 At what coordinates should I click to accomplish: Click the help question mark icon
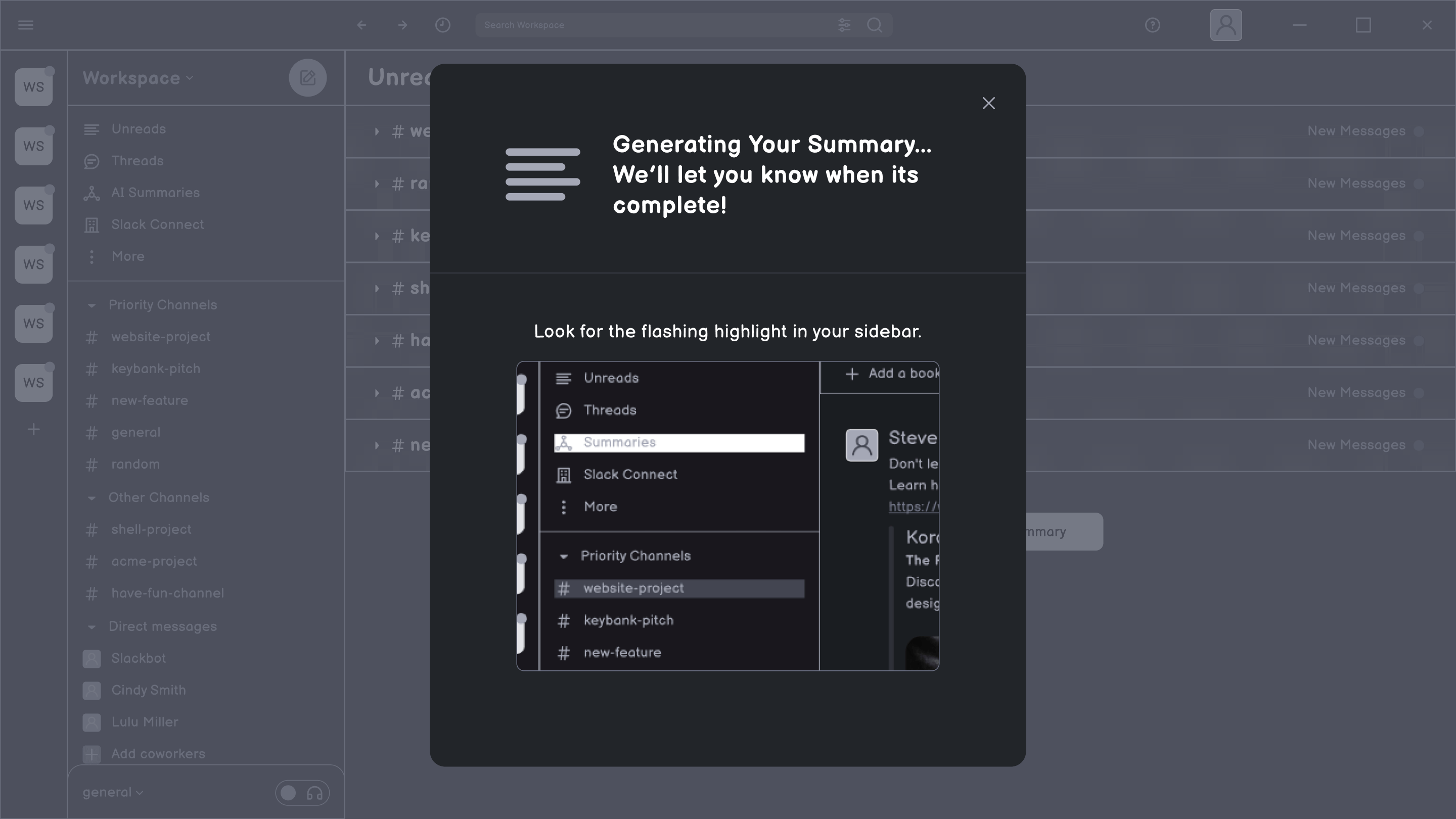tap(1152, 25)
